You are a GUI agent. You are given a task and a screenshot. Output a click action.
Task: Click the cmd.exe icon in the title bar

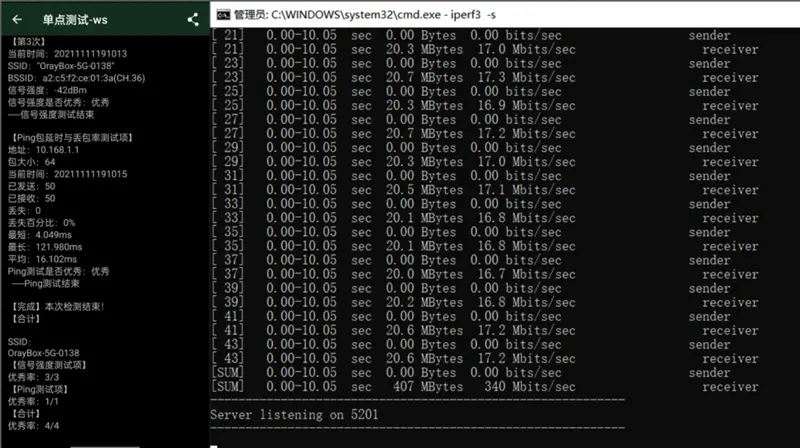click(223, 15)
